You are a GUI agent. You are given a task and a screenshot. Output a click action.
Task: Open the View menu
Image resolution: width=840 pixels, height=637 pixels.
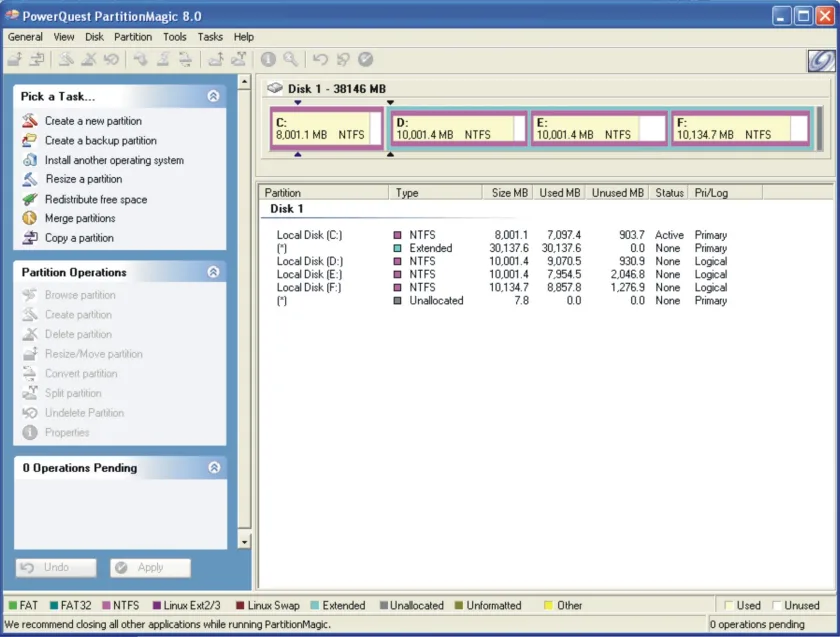(64, 37)
